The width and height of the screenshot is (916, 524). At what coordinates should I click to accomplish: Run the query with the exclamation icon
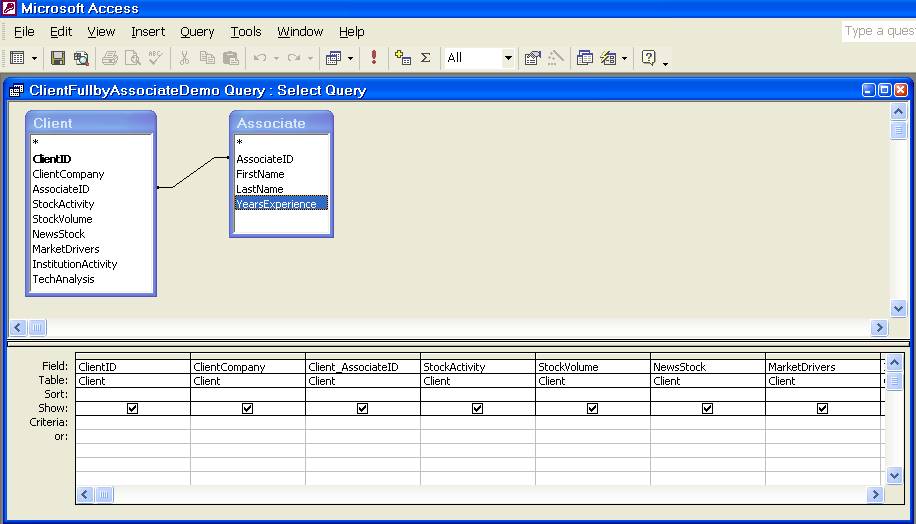374,58
